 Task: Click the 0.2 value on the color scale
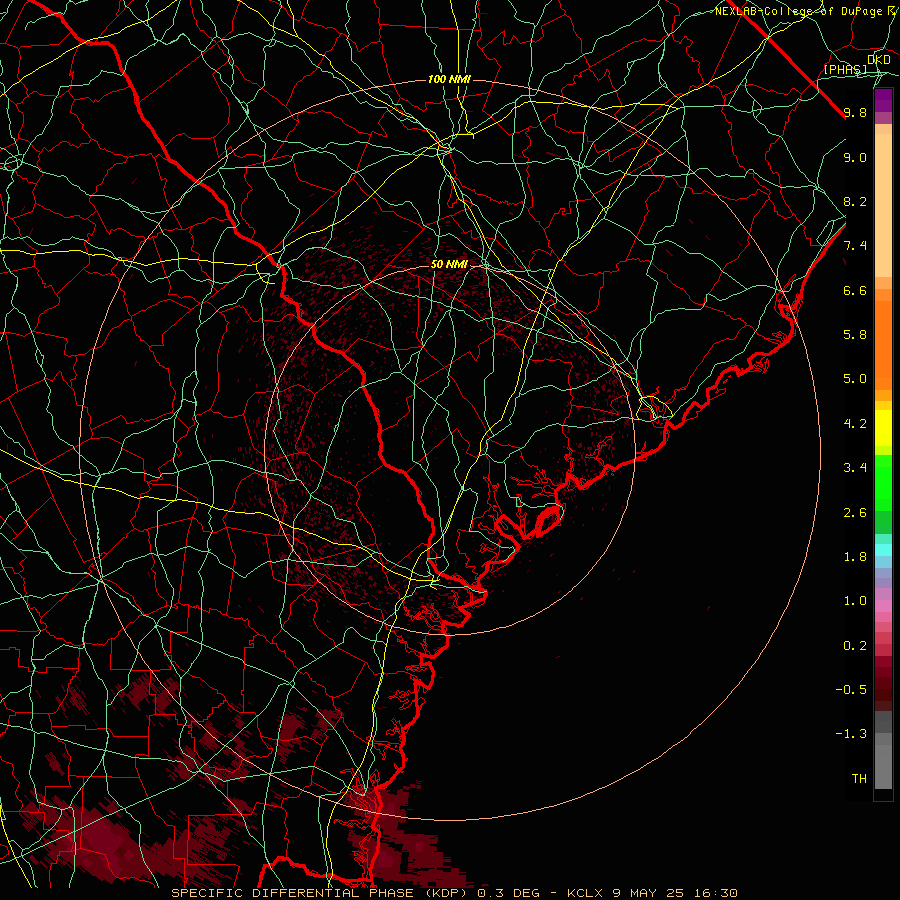(855, 646)
